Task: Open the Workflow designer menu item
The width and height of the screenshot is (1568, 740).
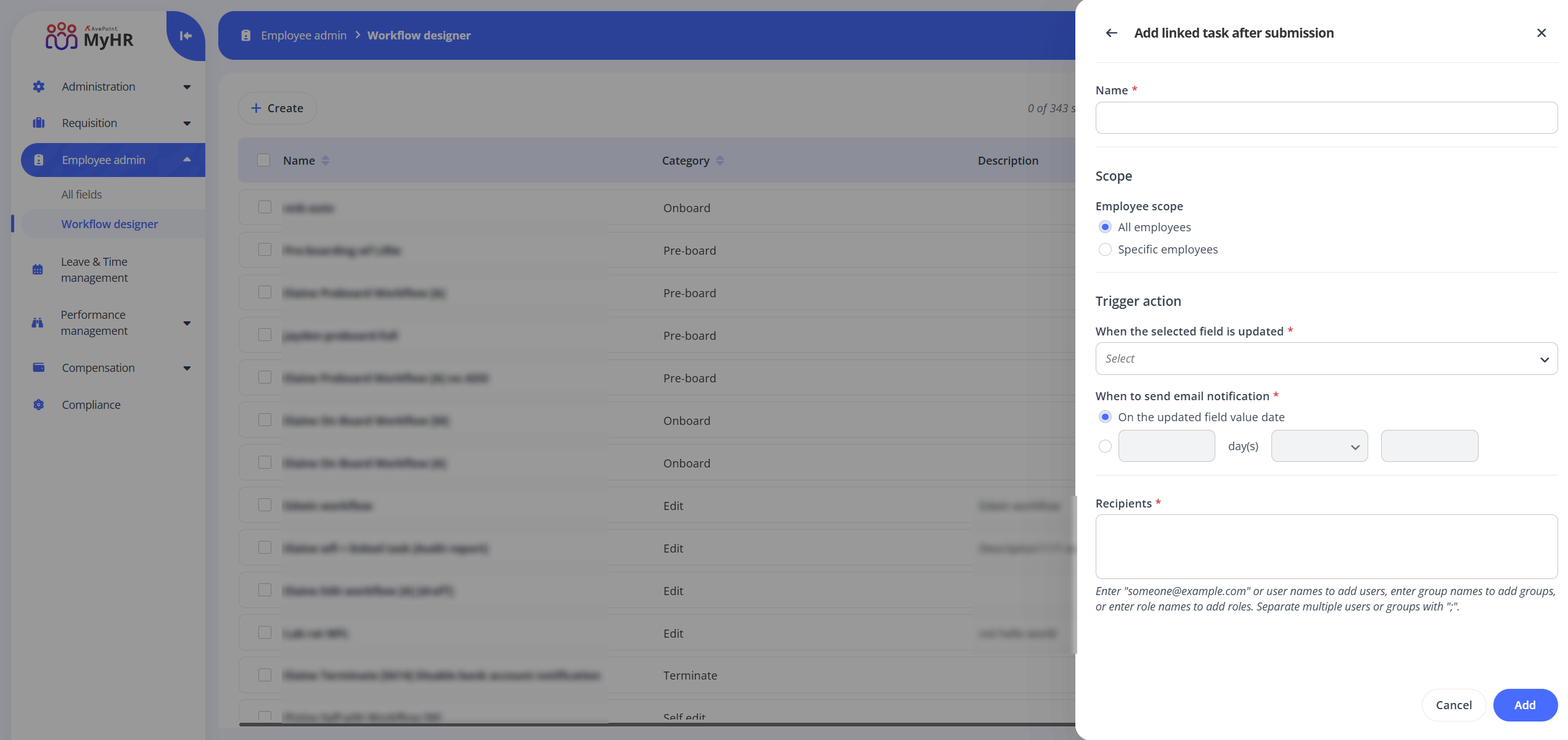Action: 110,224
